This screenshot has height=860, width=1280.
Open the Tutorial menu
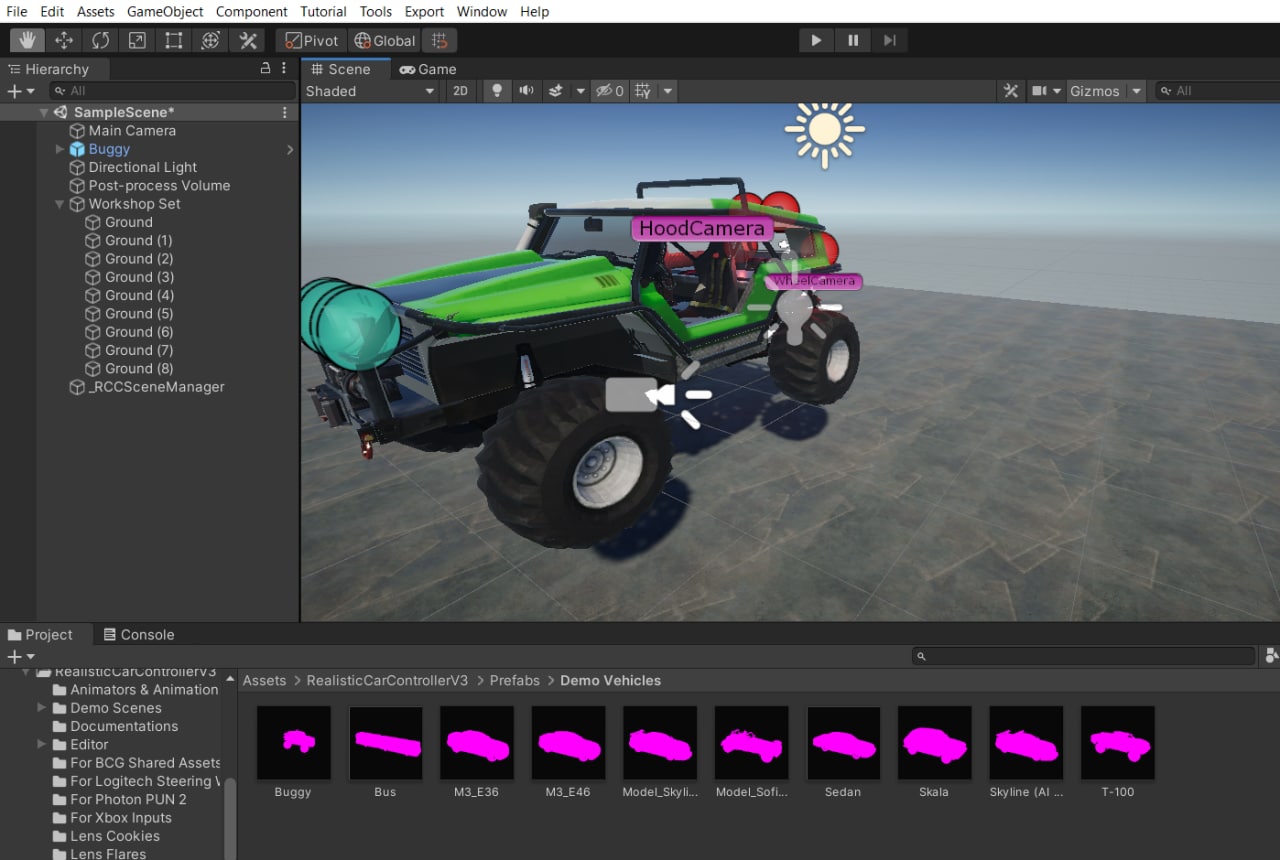point(324,12)
